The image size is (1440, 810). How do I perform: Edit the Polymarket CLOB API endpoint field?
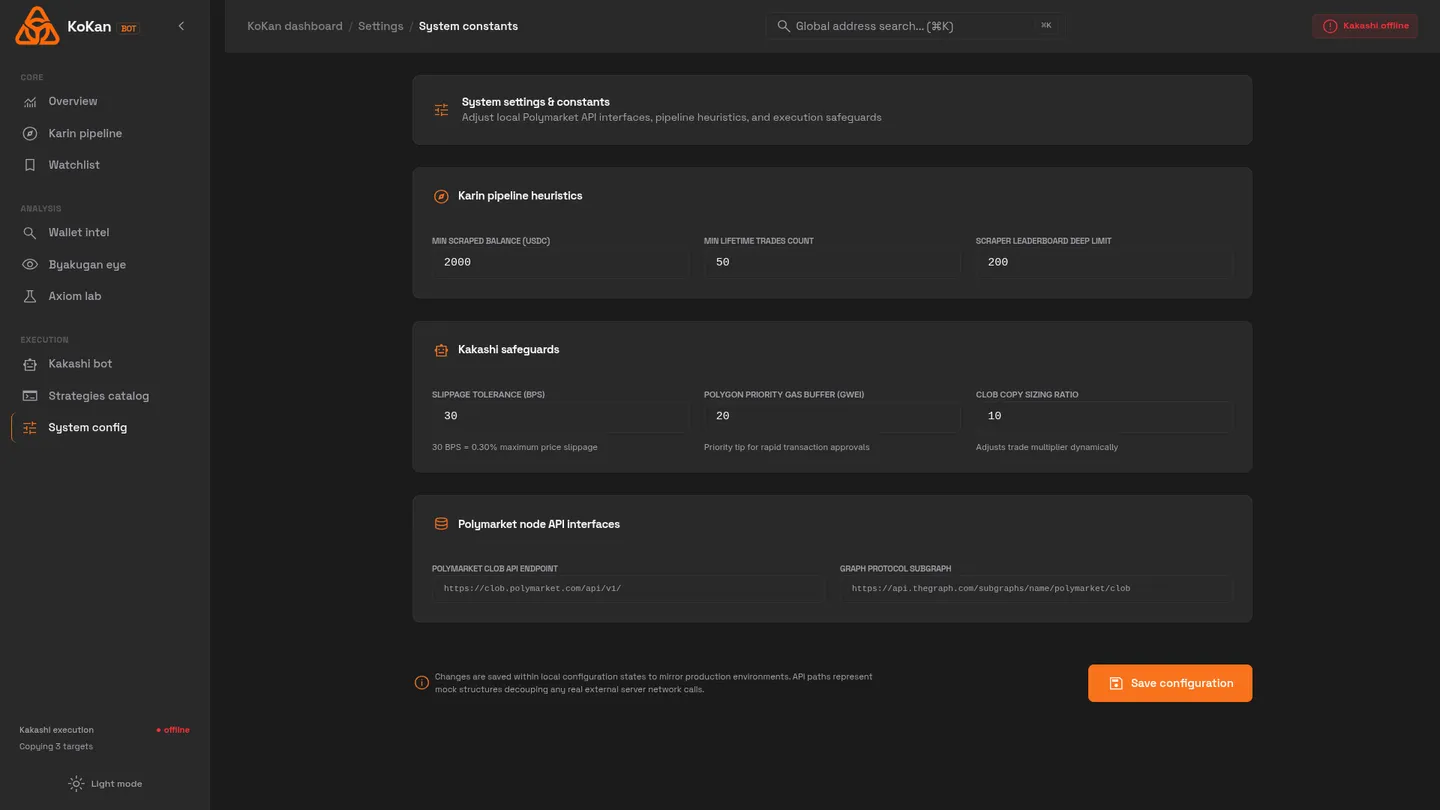(x=628, y=589)
